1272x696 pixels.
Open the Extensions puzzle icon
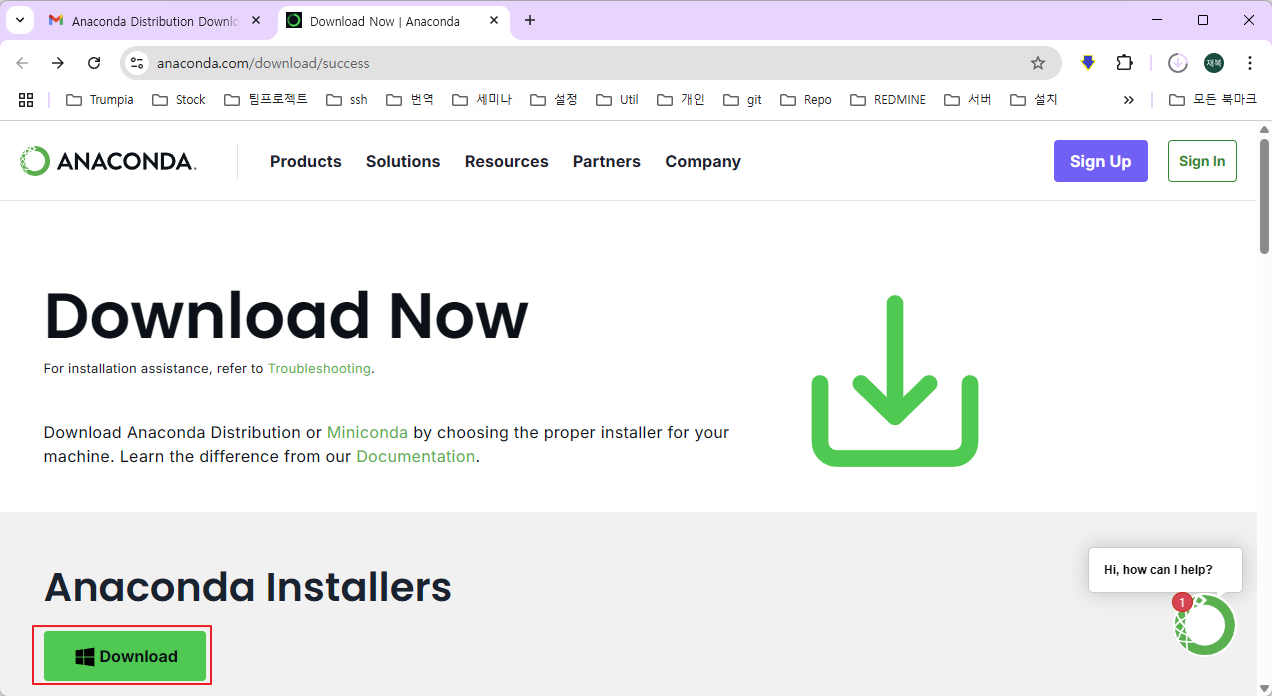(x=1124, y=63)
